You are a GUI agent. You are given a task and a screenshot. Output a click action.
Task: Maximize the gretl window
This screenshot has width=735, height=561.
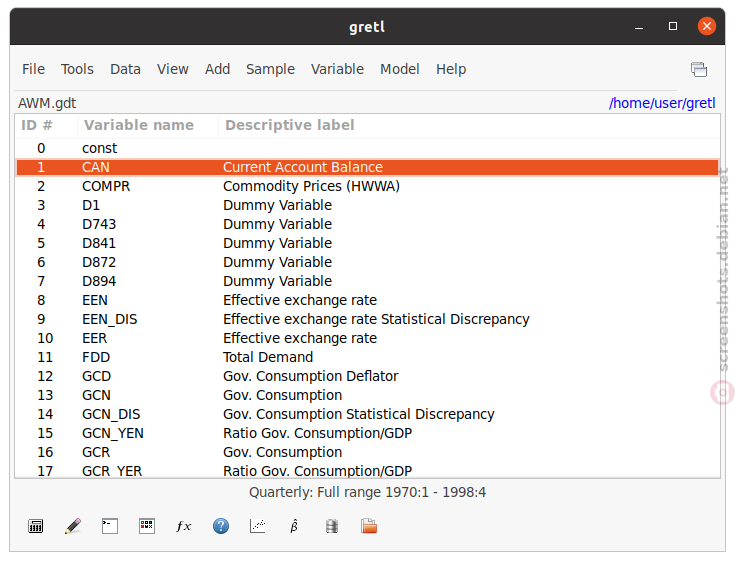pyautogui.click(x=673, y=26)
